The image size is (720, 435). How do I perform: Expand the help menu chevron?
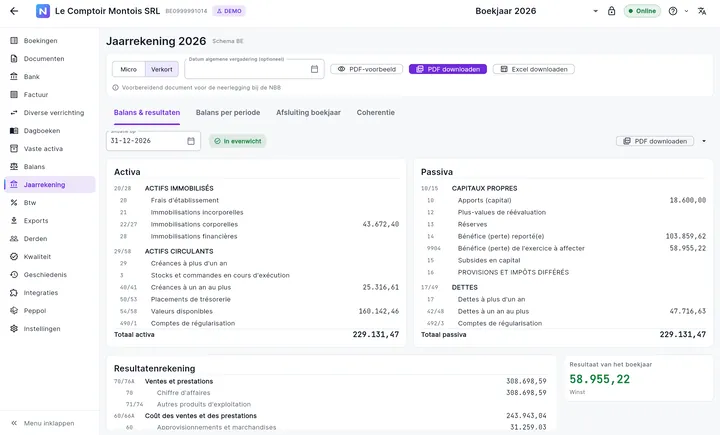[x=686, y=11]
